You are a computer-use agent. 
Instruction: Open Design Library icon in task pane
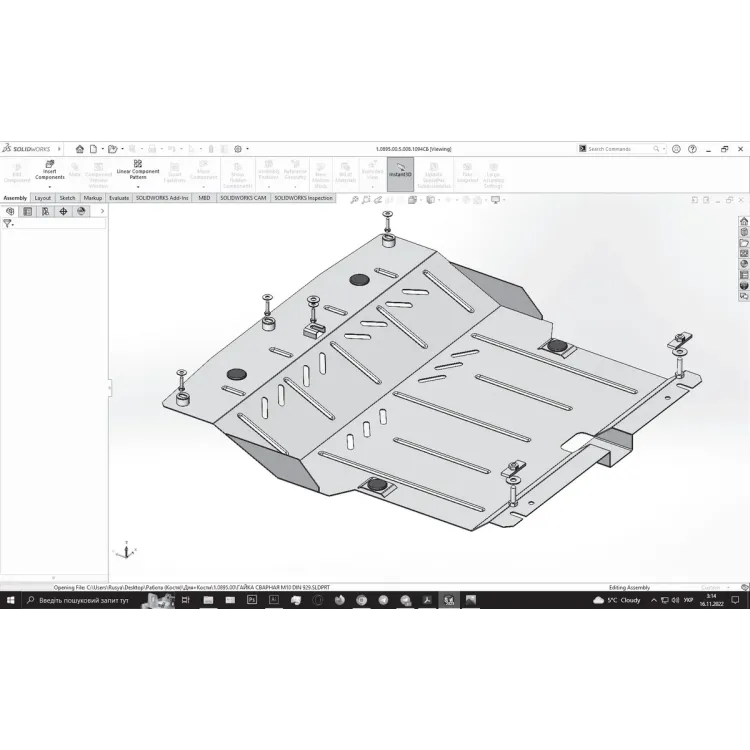pos(744,232)
